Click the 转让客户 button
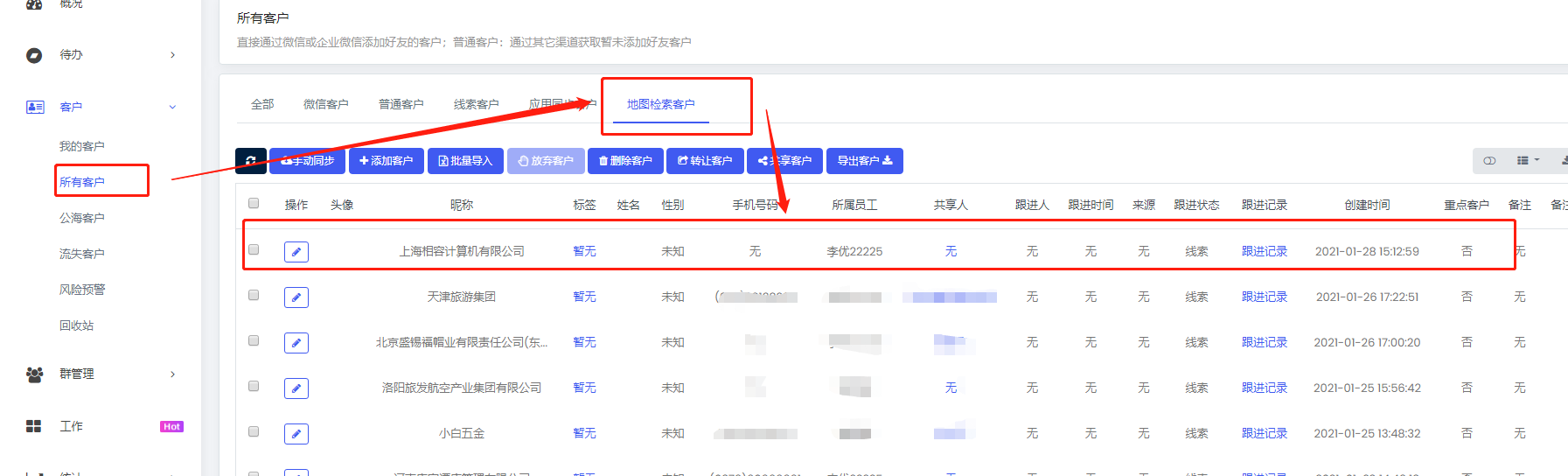 point(705,161)
